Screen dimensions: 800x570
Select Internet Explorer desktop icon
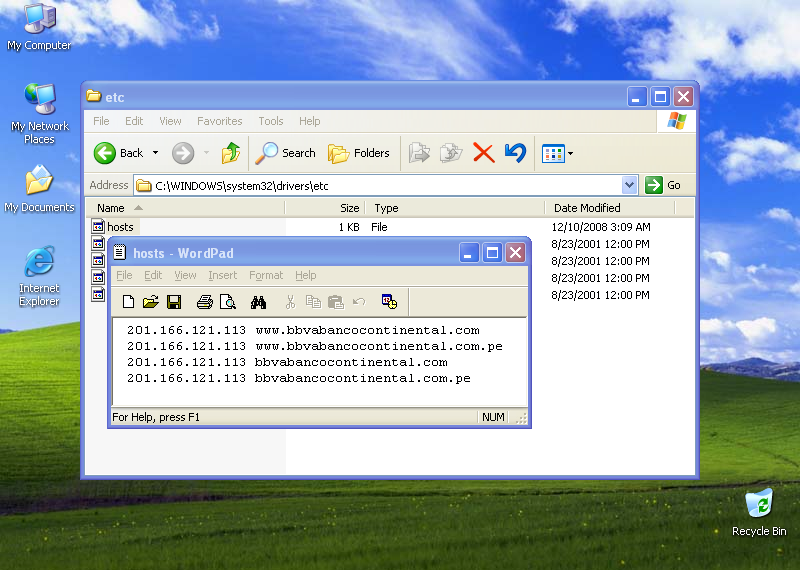39,276
